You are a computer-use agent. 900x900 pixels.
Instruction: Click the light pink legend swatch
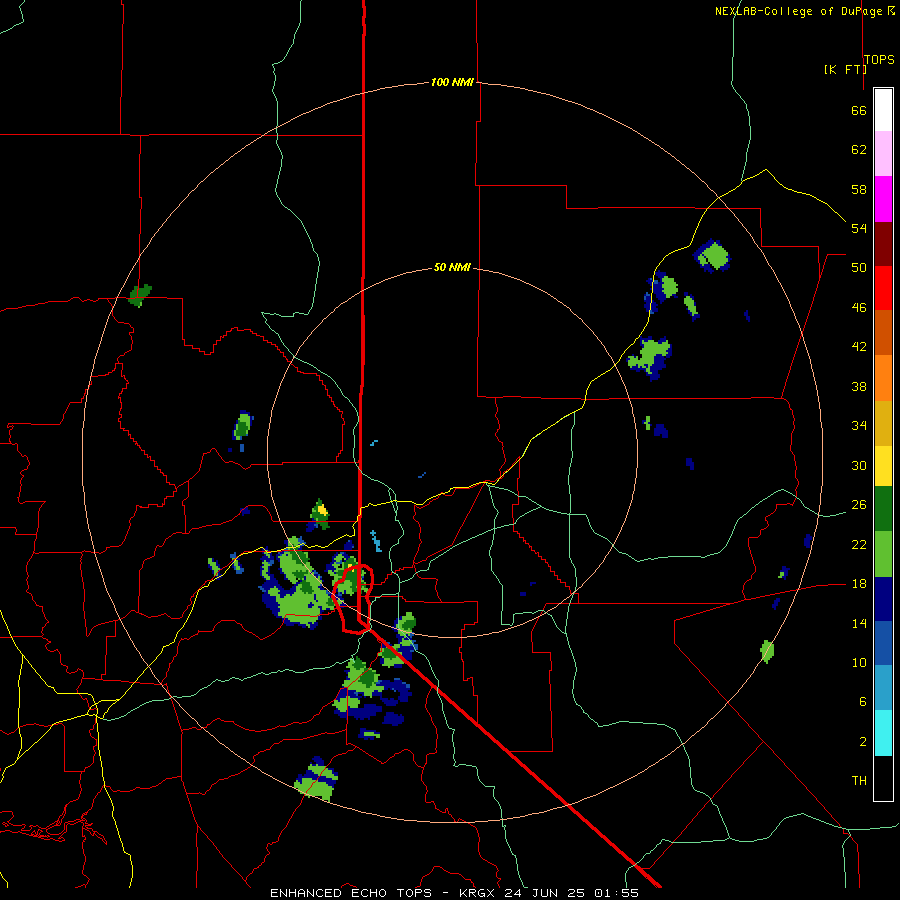click(x=883, y=154)
